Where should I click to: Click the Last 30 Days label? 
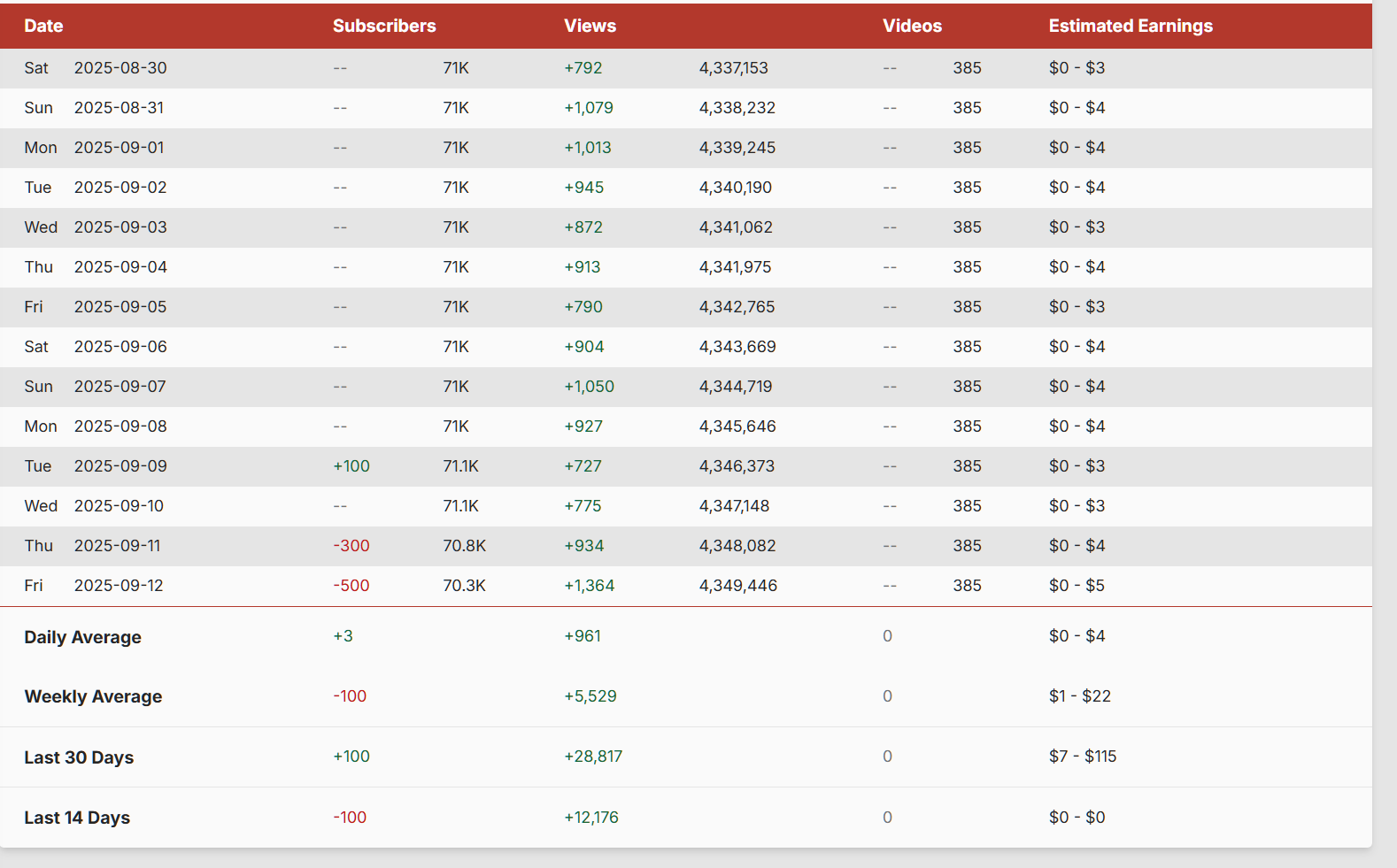point(79,757)
